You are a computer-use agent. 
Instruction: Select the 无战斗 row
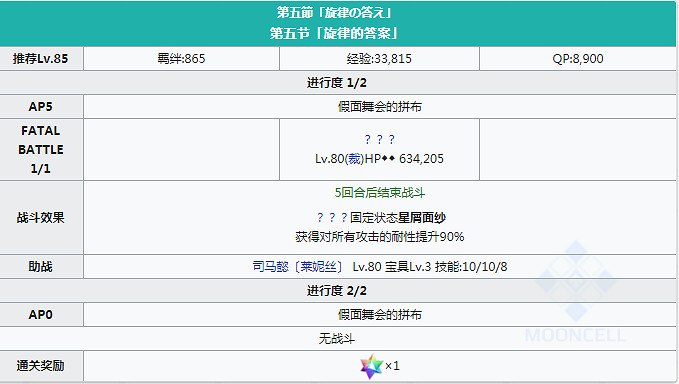point(337,338)
